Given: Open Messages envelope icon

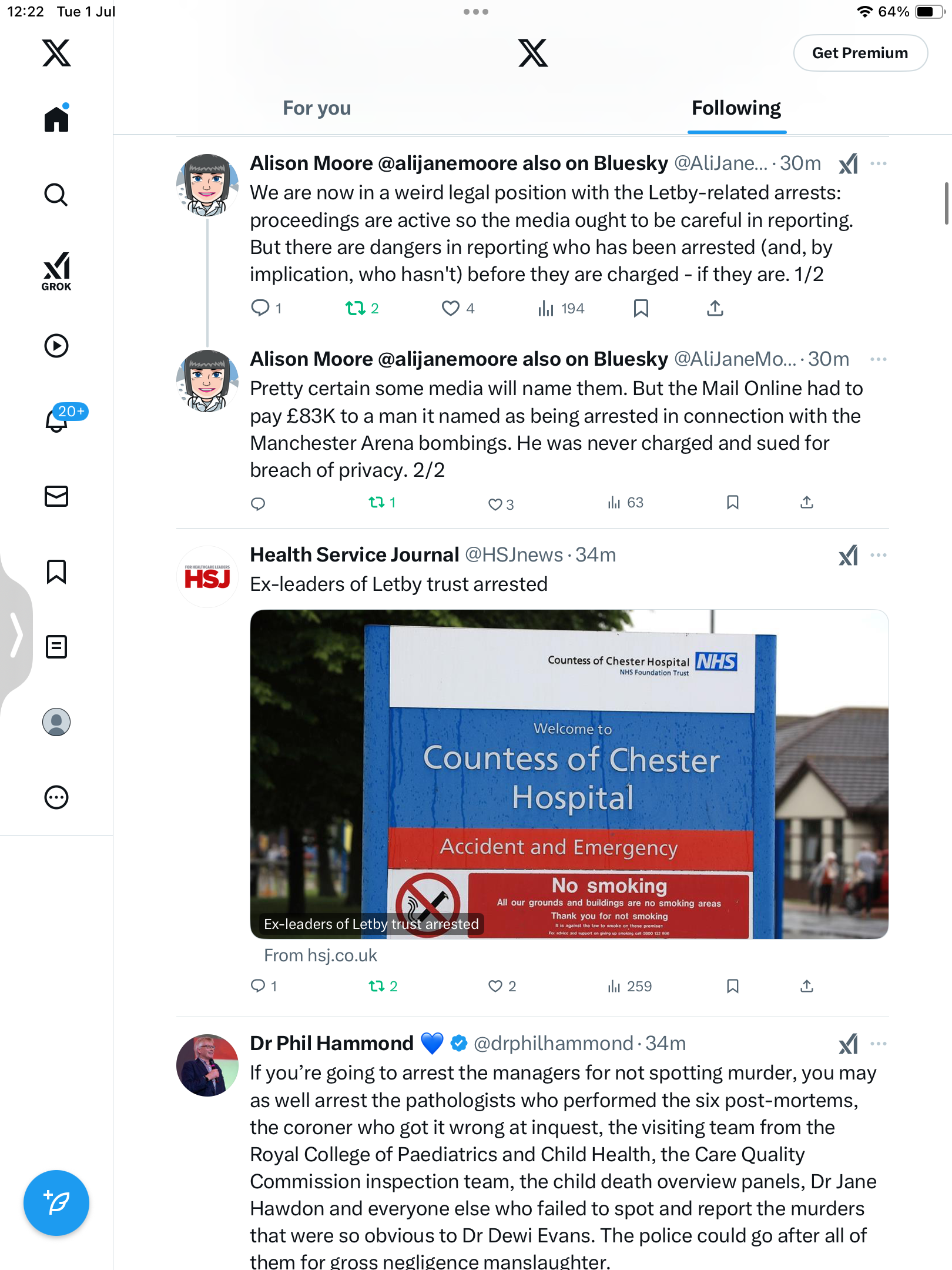Looking at the screenshot, I should point(56,496).
